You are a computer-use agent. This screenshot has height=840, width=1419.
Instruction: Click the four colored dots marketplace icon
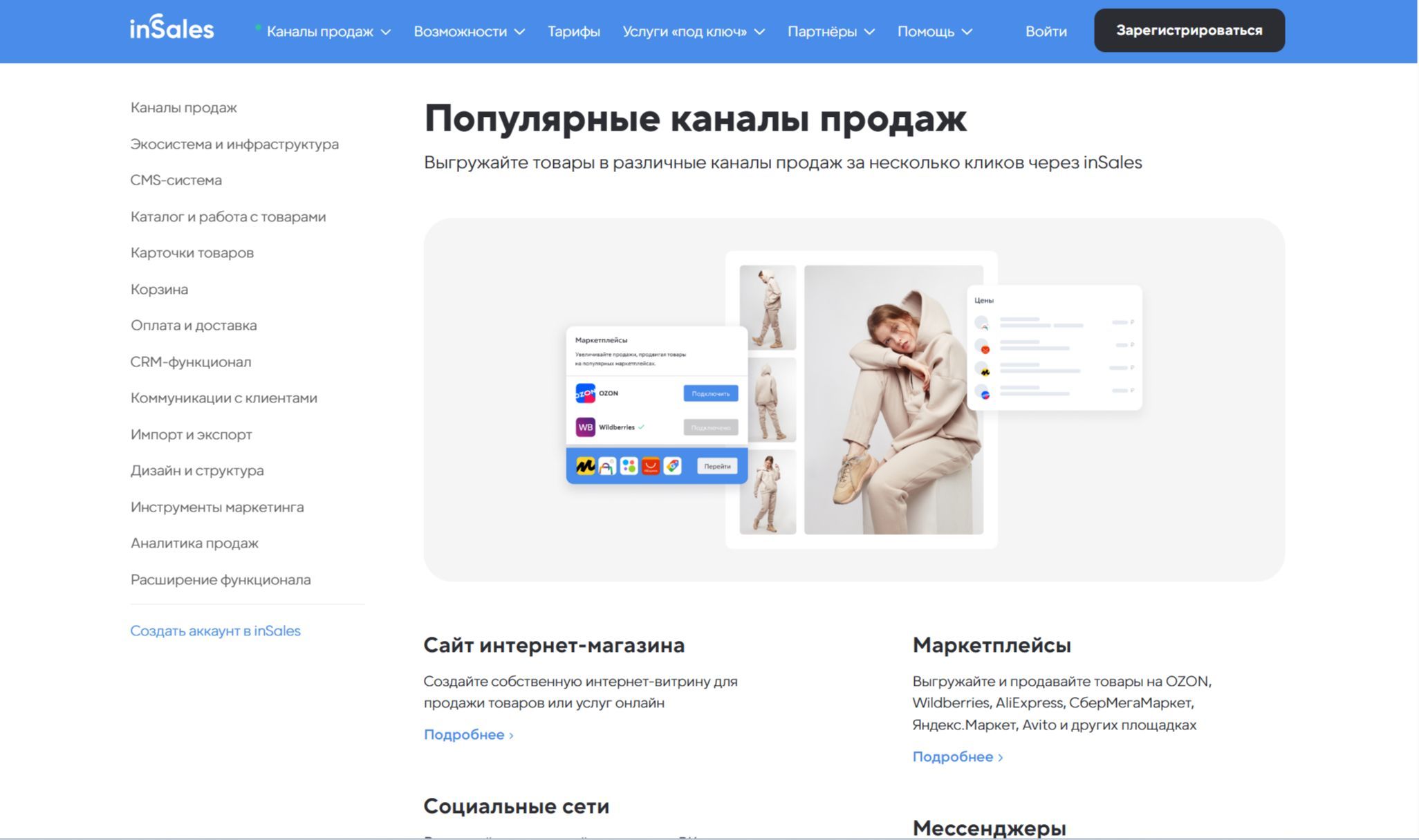[x=629, y=467]
